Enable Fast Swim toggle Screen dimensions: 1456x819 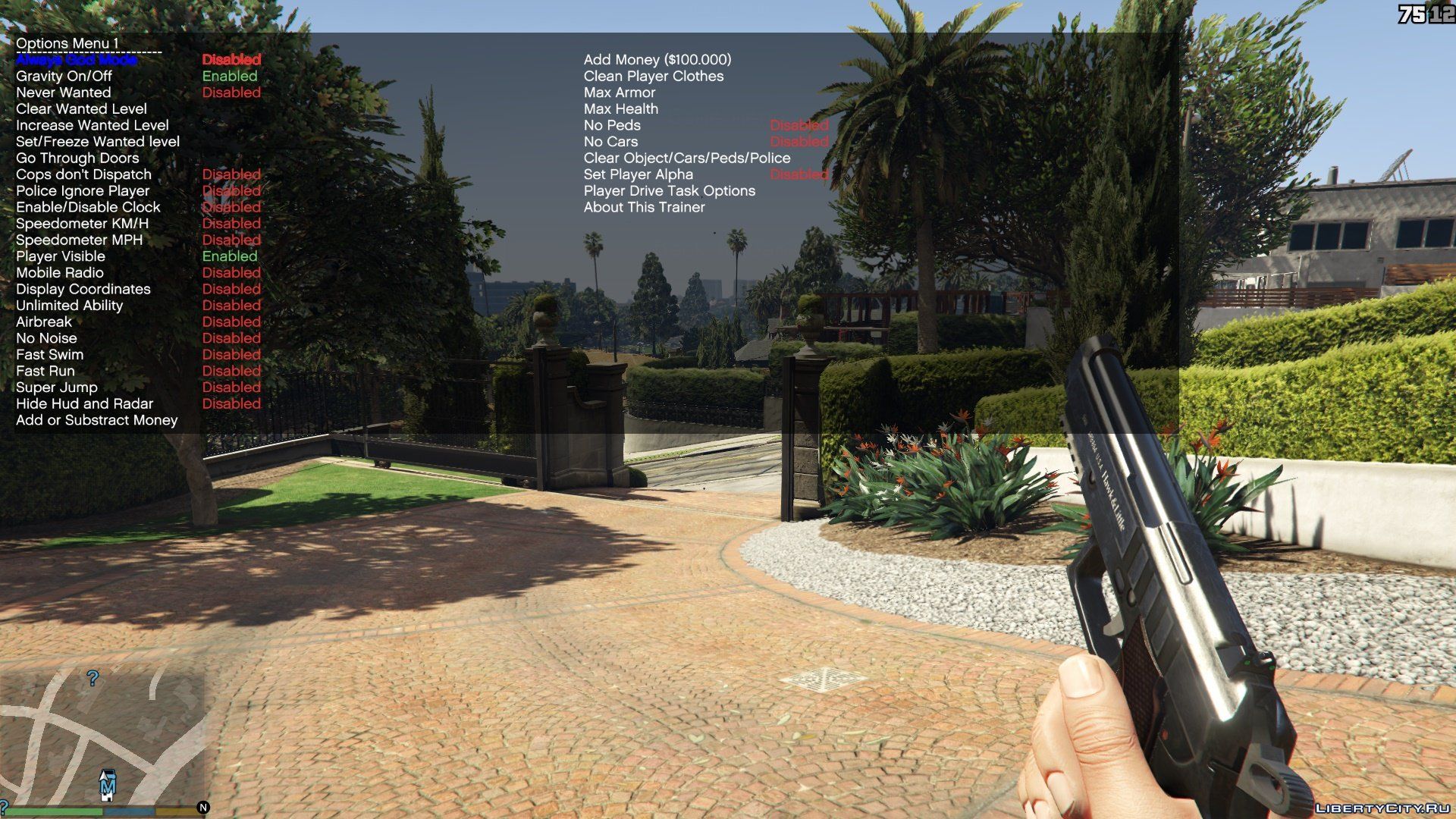tap(51, 354)
